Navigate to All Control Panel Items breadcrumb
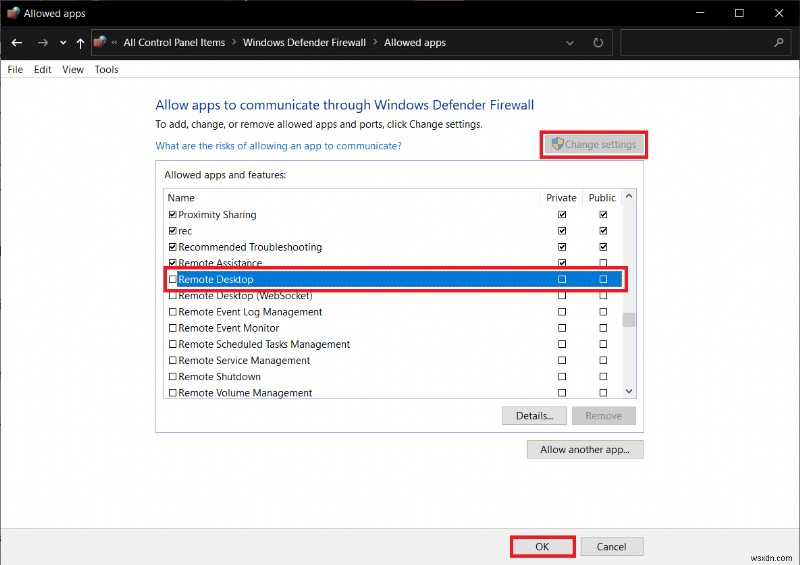Screen dimensions: 800x565 point(174,43)
